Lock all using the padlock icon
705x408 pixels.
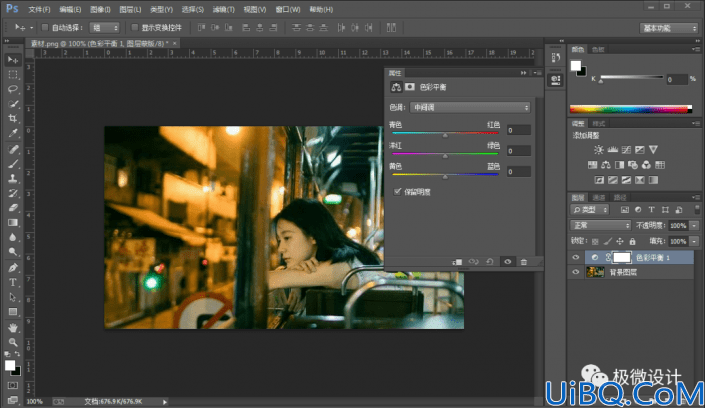point(632,241)
